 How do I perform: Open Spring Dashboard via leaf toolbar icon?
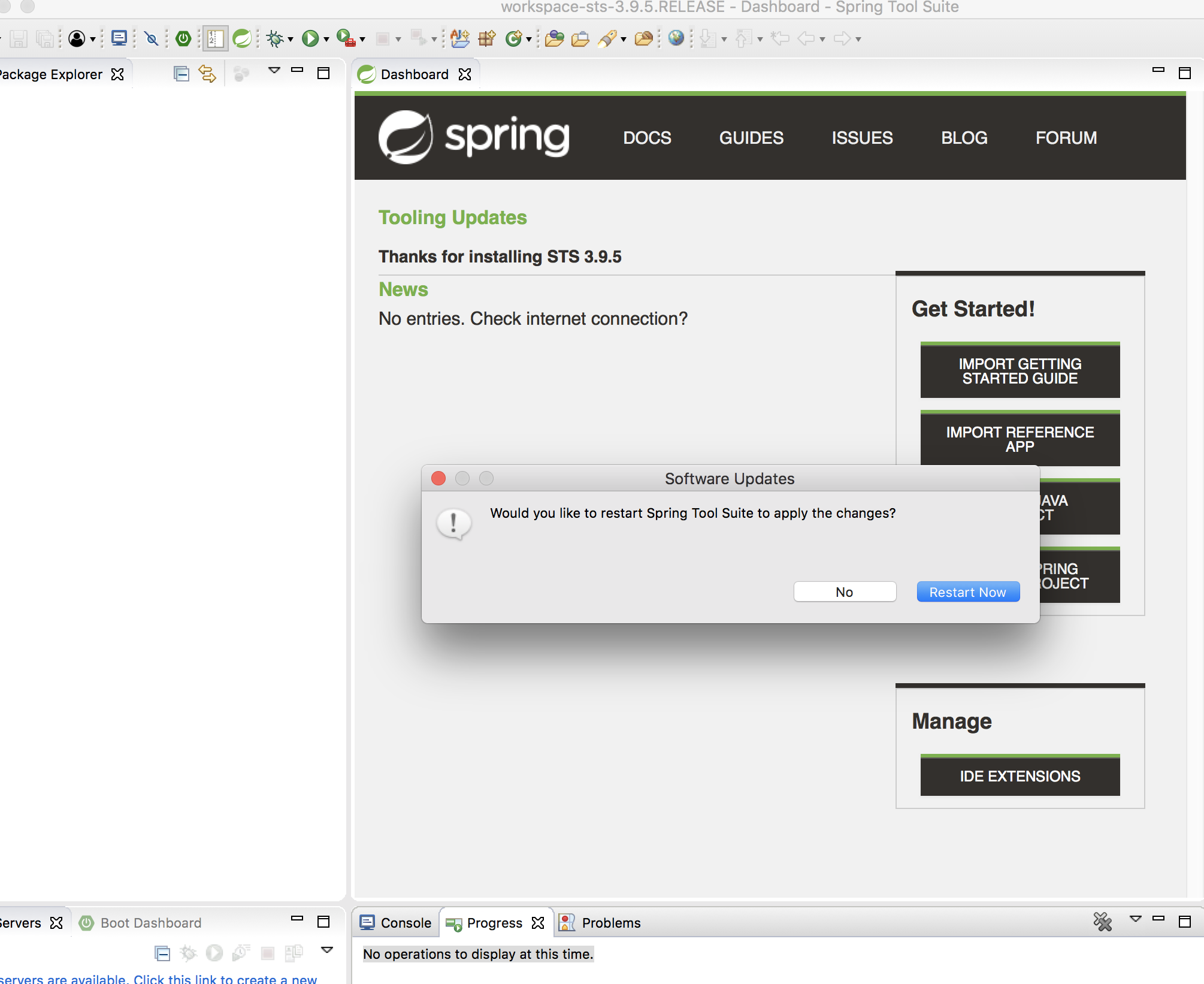242,39
